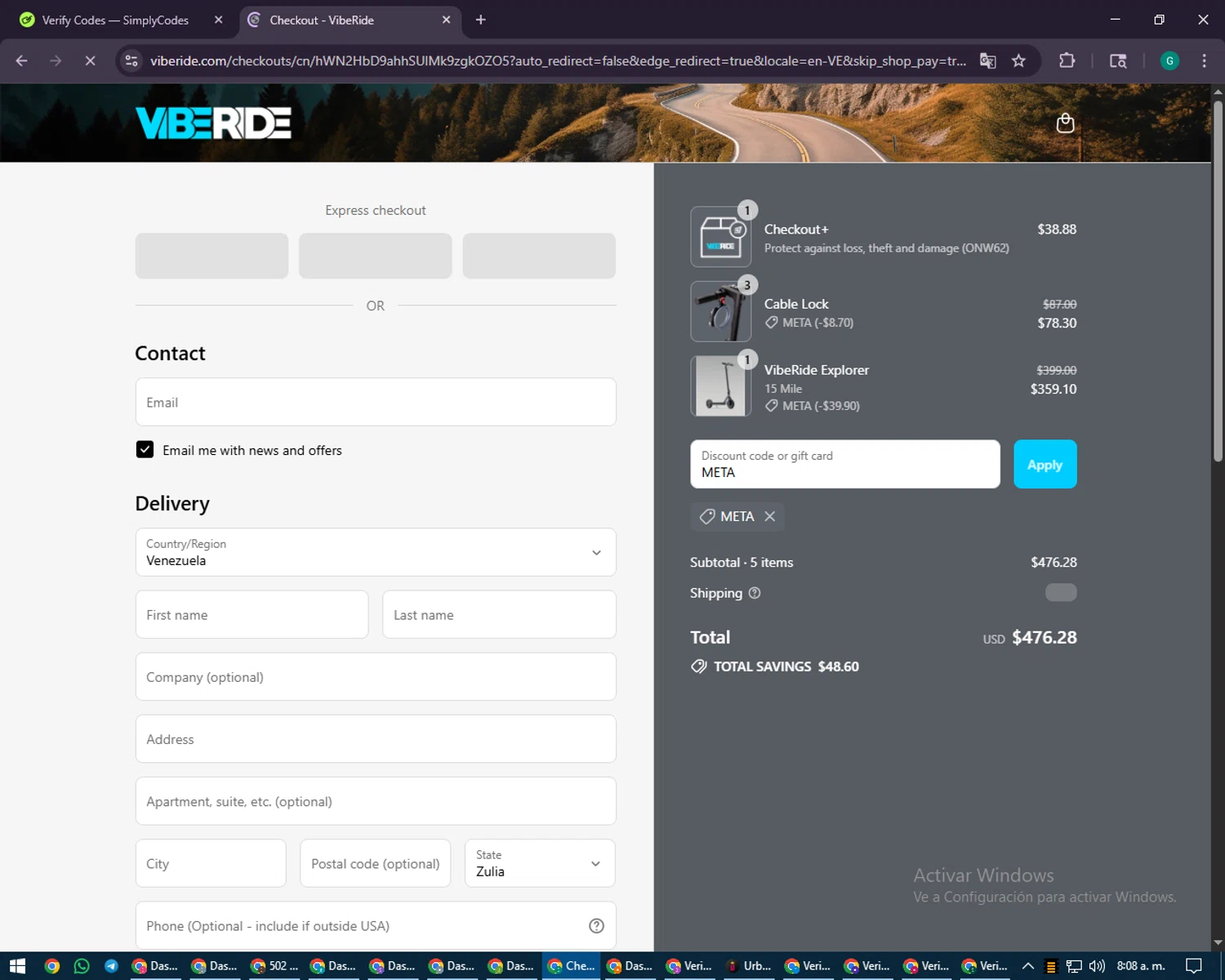The width and height of the screenshot is (1225, 980).
Task: Open a new browser tab
Action: click(x=480, y=20)
